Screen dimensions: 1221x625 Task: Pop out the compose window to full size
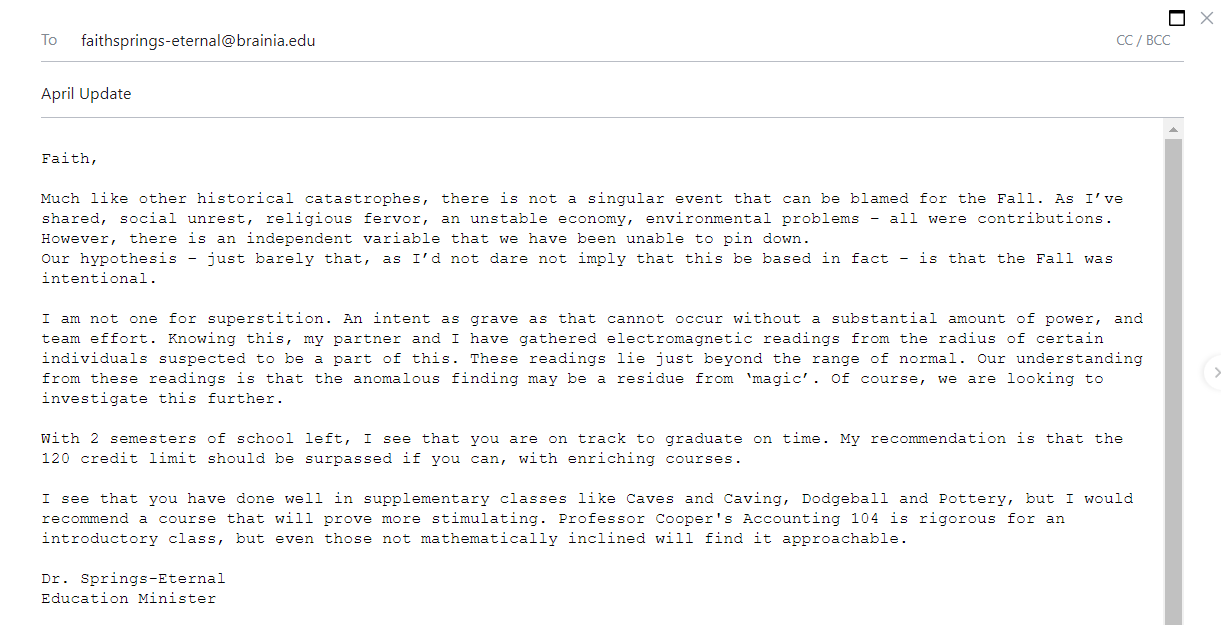click(1177, 18)
